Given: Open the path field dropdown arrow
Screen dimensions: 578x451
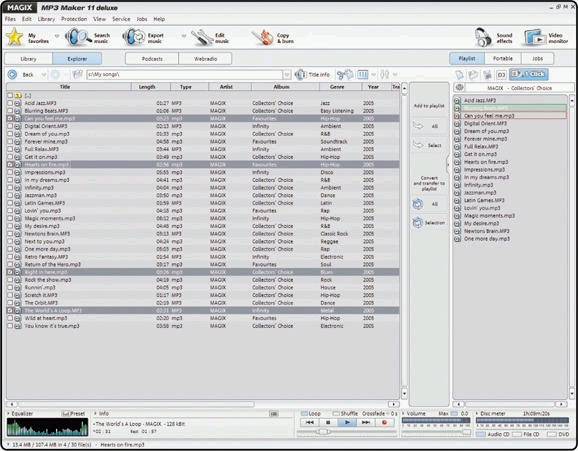Looking at the screenshot, I should [x=287, y=75].
